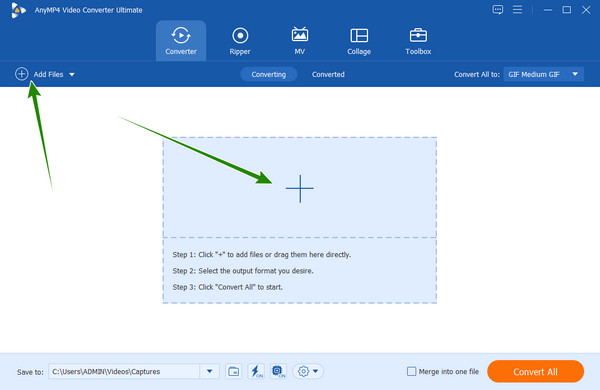
Task: Check Merge into one file
Action: coord(411,371)
